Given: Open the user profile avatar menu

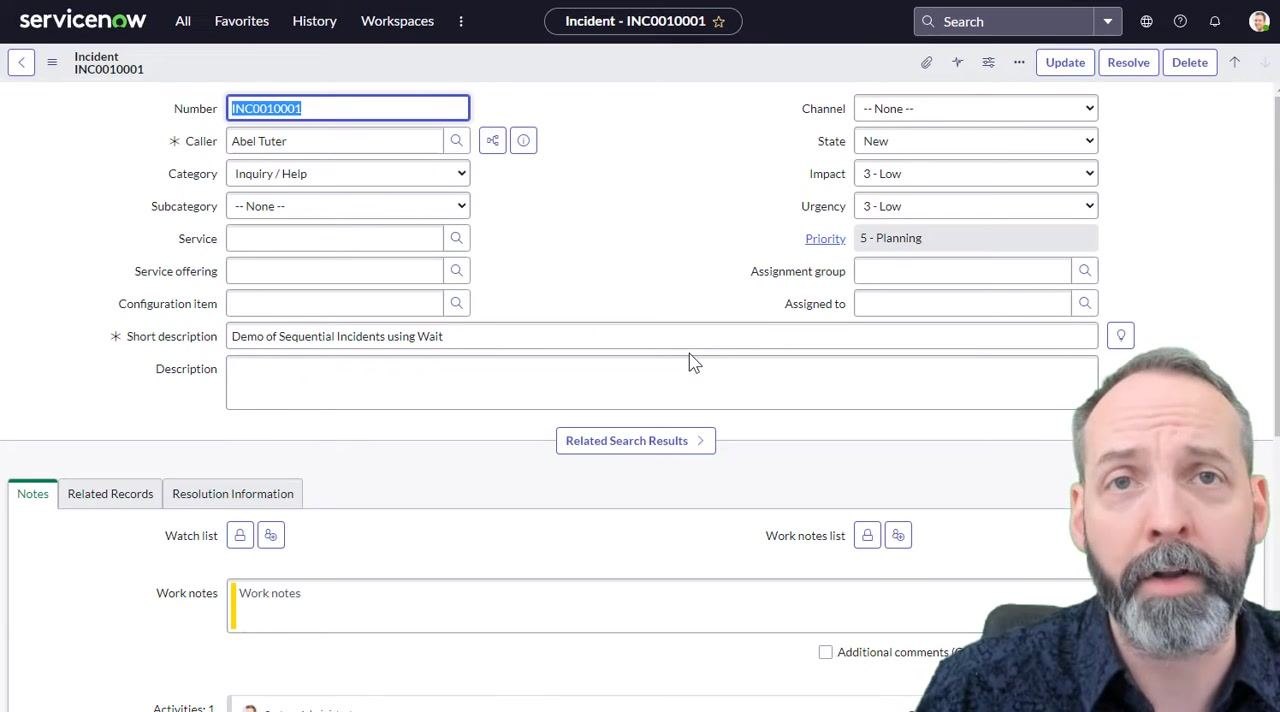Looking at the screenshot, I should click(1259, 21).
